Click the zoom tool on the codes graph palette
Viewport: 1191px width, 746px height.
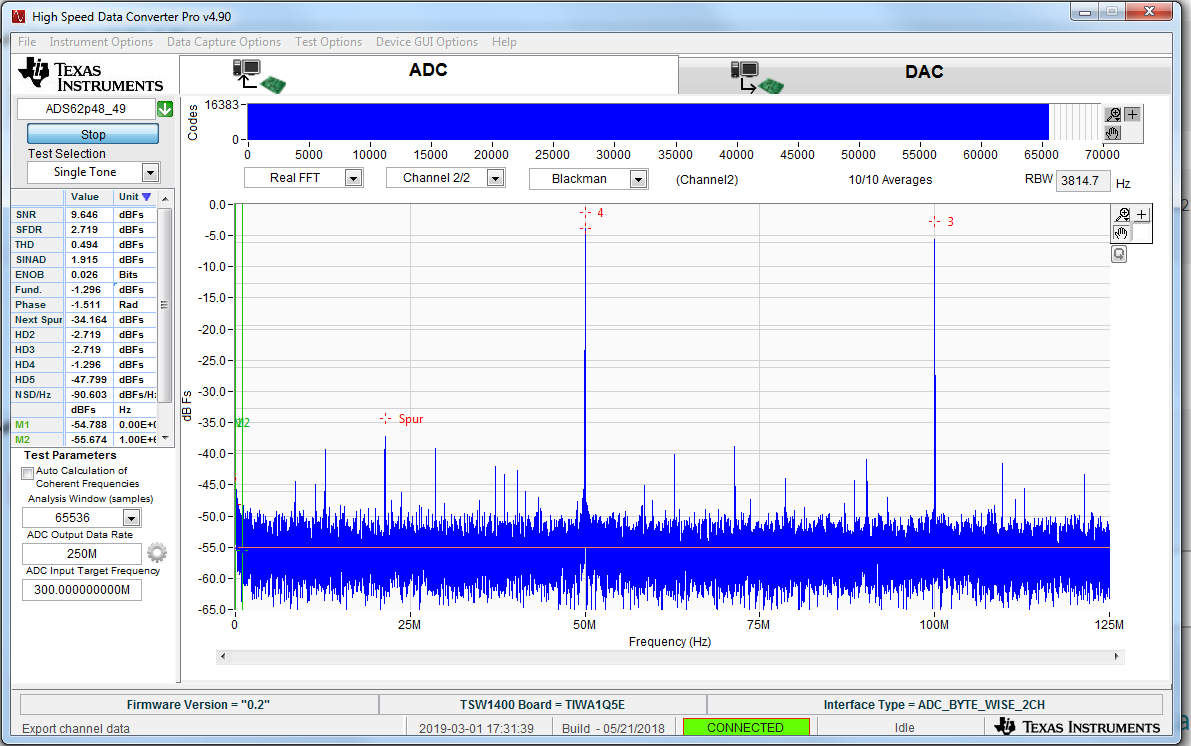coord(1114,115)
